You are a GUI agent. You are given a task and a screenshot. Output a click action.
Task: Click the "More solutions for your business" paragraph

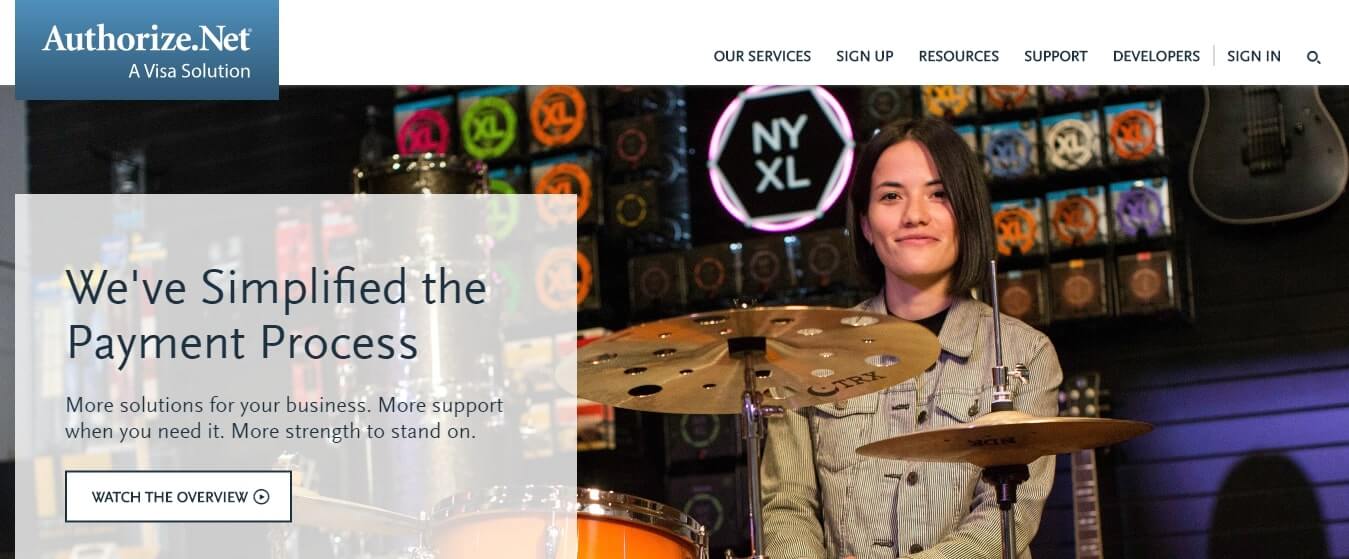[284, 420]
